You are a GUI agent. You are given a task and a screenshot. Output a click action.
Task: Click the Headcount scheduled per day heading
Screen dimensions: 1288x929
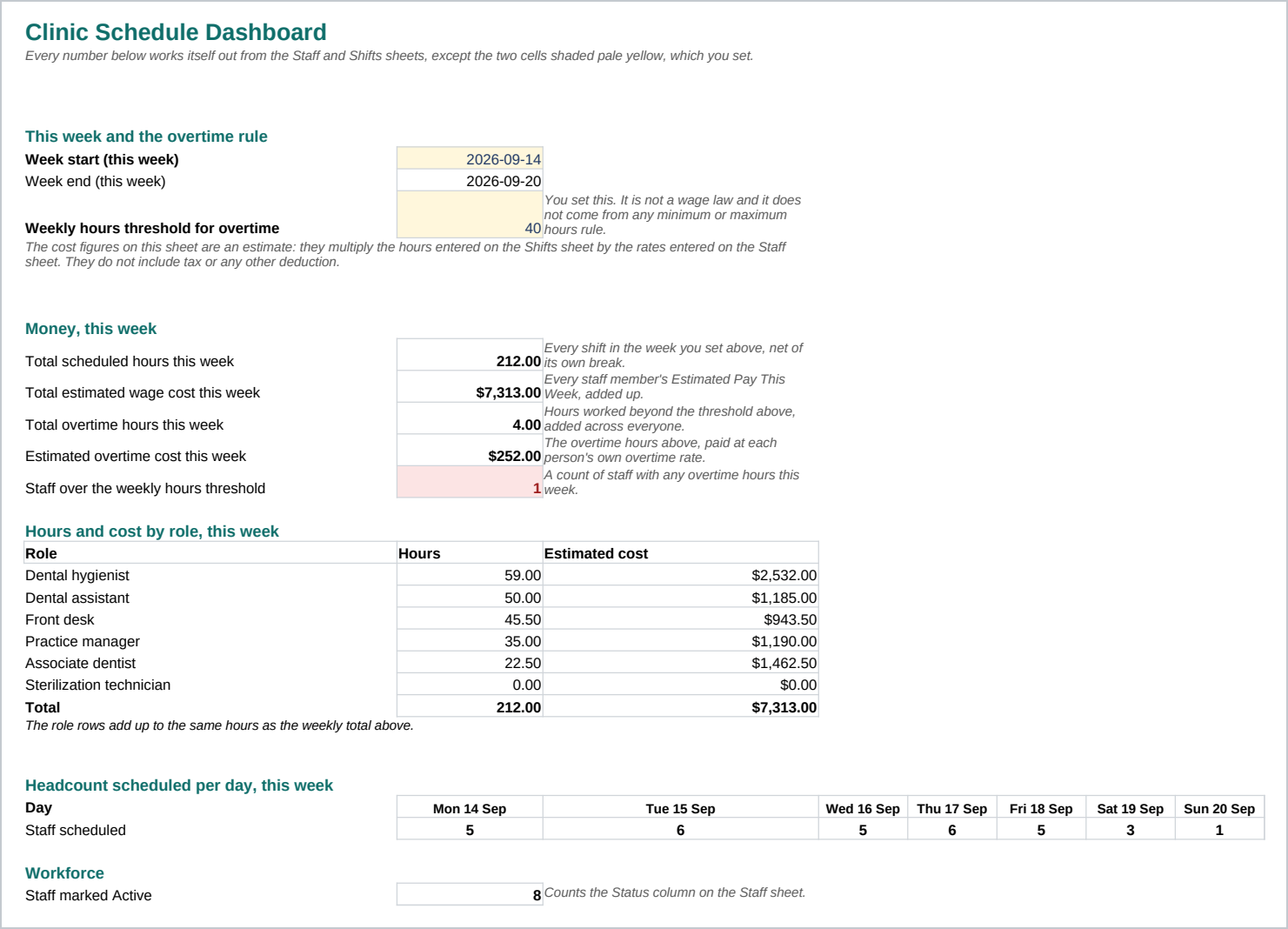click(179, 785)
